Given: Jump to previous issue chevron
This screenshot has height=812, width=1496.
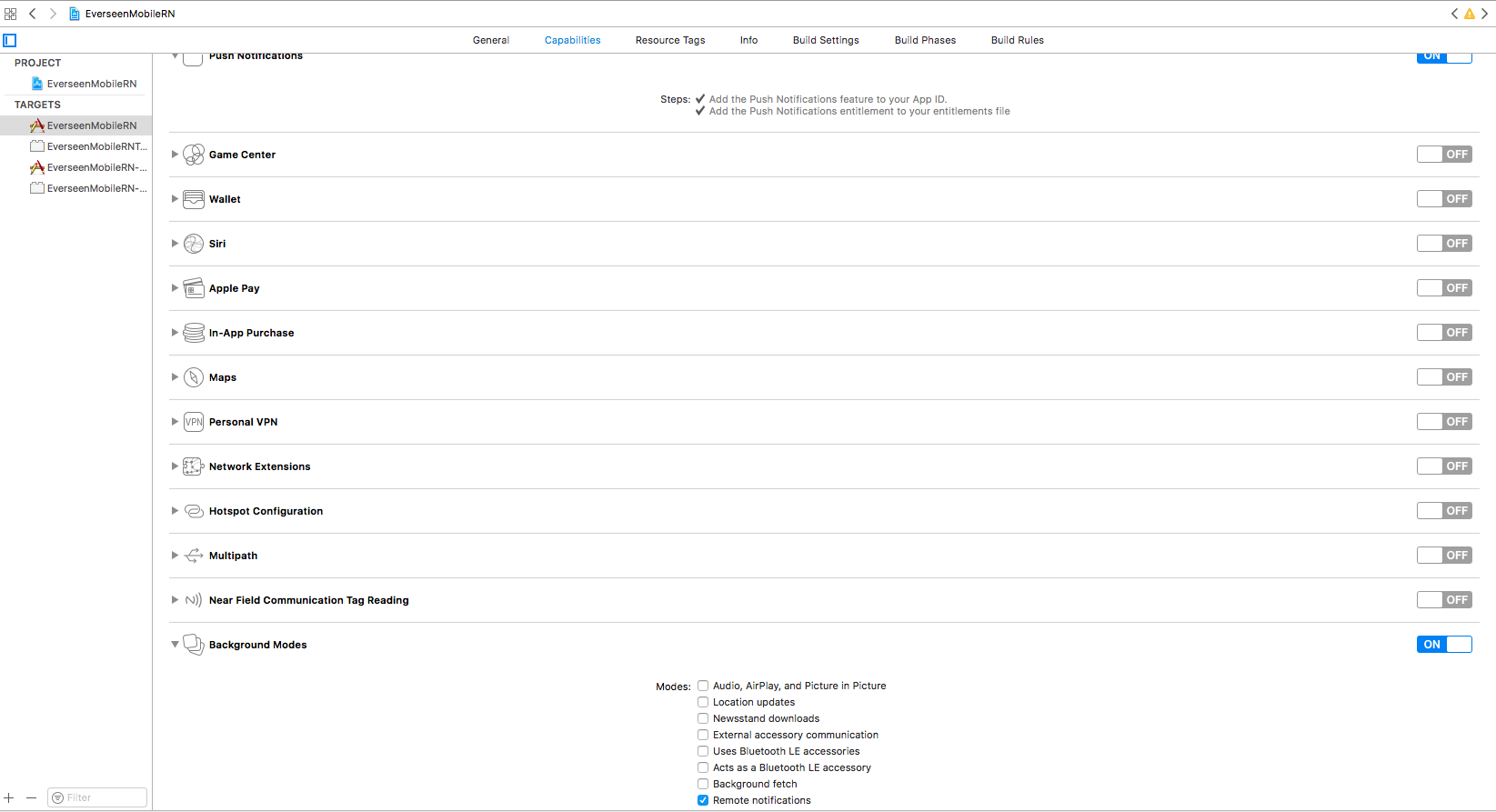Looking at the screenshot, I should [1454, 14].
